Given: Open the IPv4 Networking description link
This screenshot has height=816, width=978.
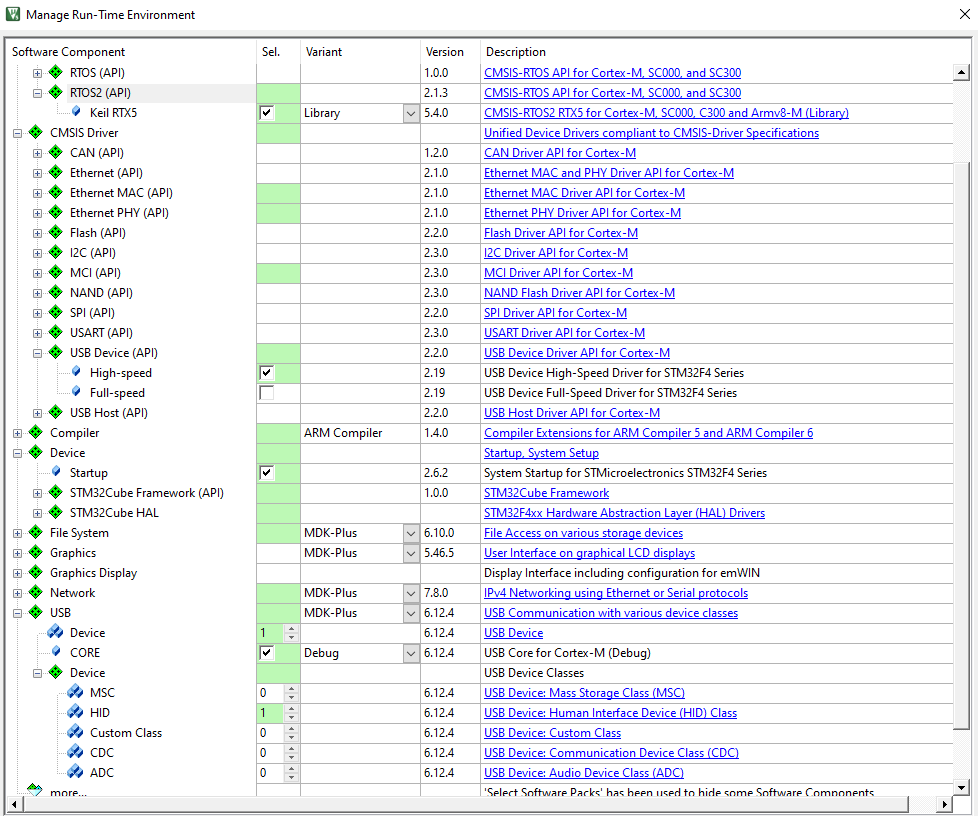Looking at the screenshot, I should pyautogui.click(x=616, y=593).
